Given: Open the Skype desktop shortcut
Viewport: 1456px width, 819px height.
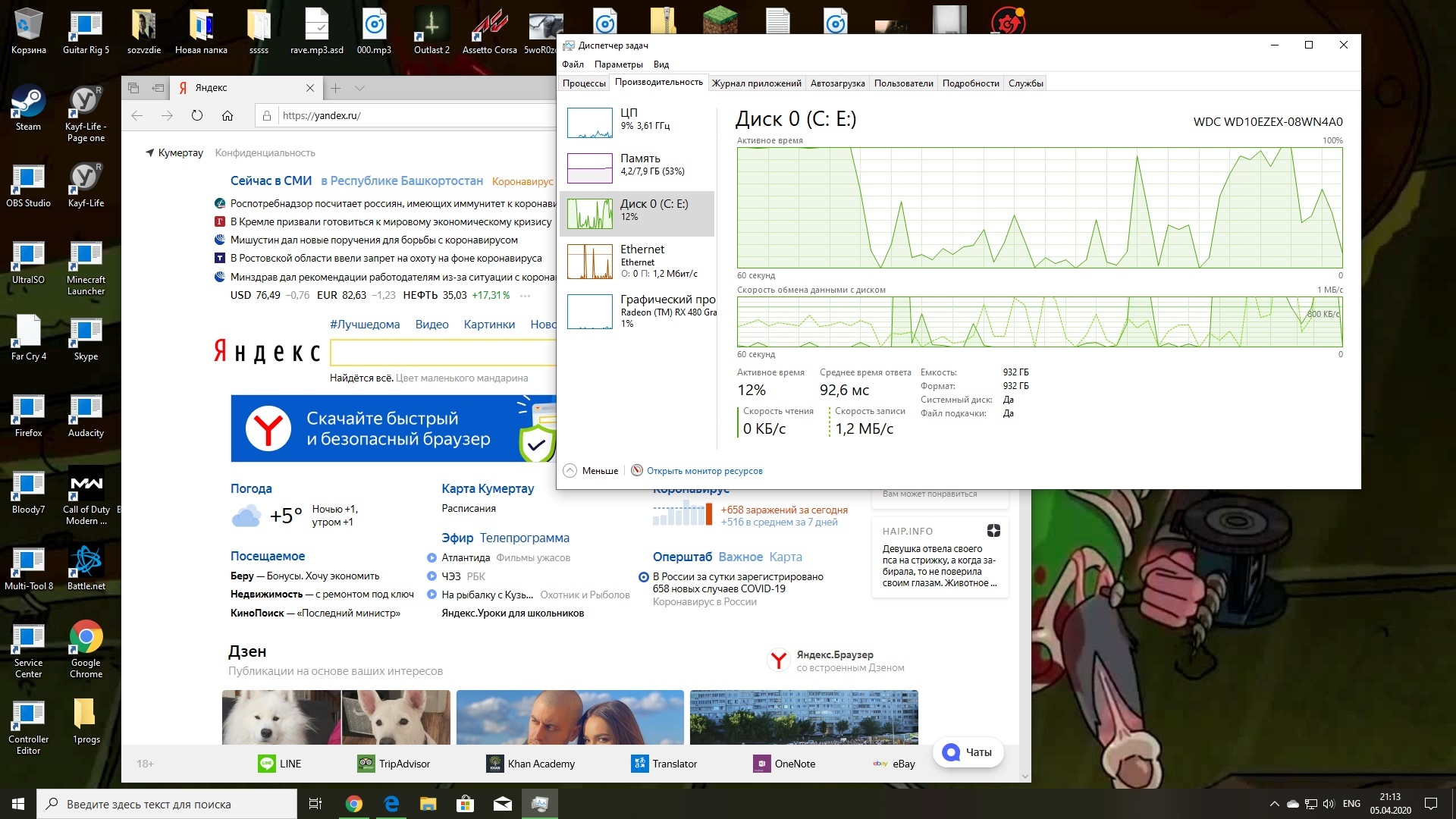Looking at the screenshot, I should tap(86, 337).
